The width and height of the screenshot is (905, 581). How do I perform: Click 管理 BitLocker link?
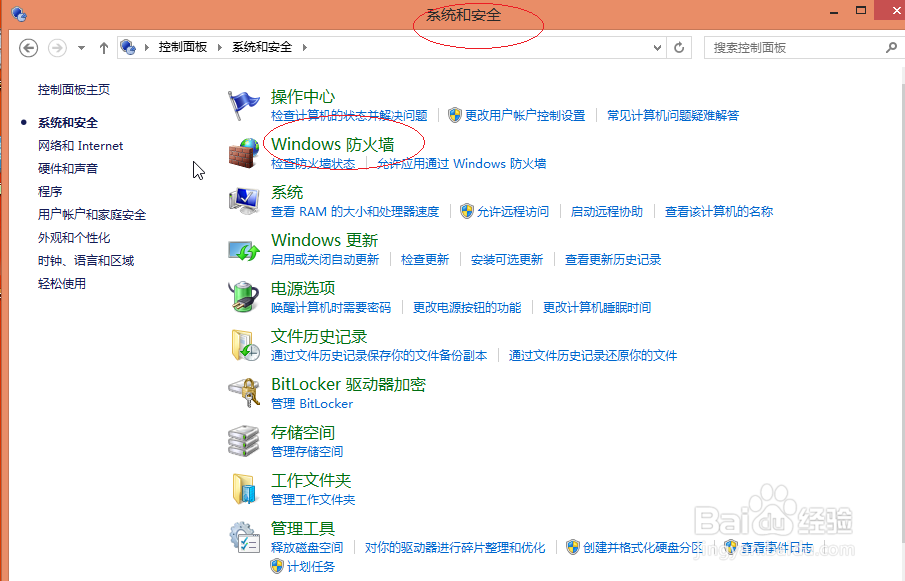coord(312,403)
